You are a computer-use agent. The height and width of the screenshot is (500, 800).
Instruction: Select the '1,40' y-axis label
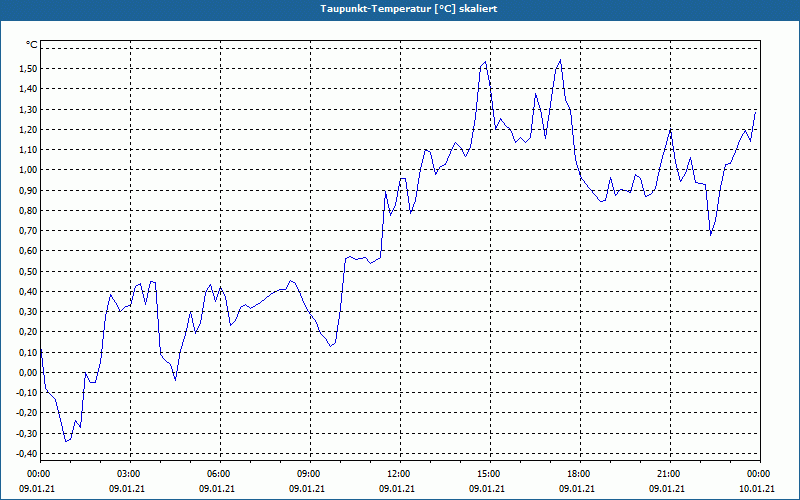29,89
